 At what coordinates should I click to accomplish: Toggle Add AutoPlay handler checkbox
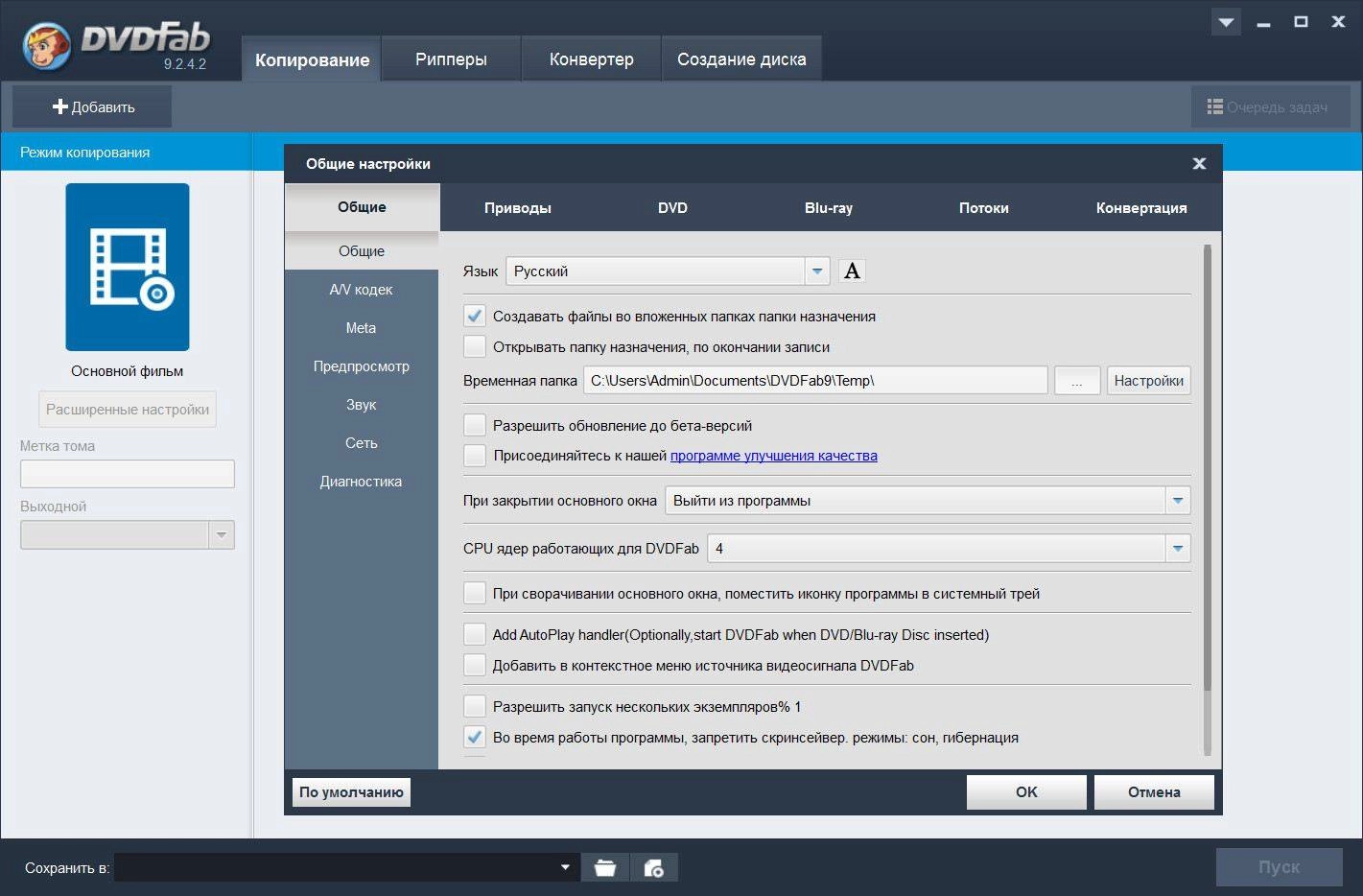tap(475, 634)
